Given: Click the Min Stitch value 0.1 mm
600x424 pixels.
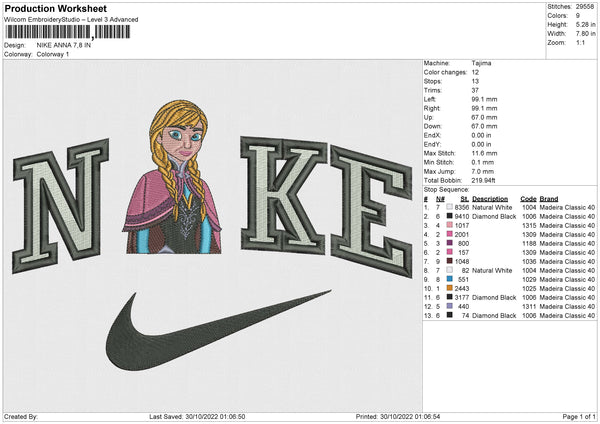Looking at the screenshot, I should 483,162.
